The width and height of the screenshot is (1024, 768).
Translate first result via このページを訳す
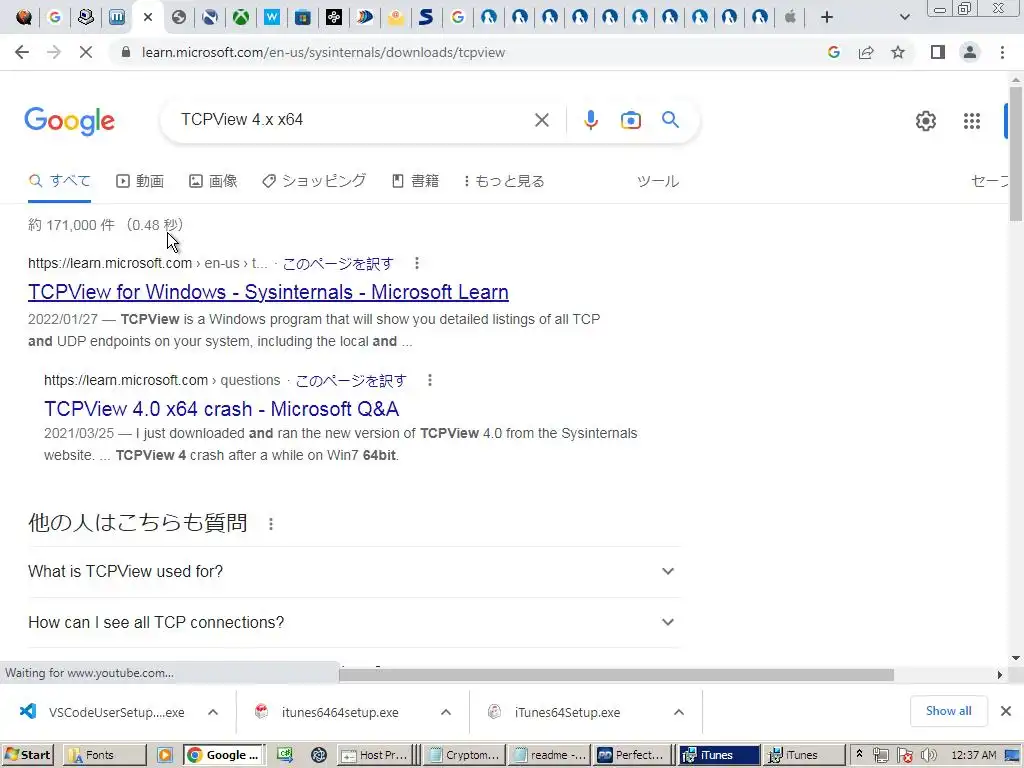pyautogui.click(x=338, y=264)
